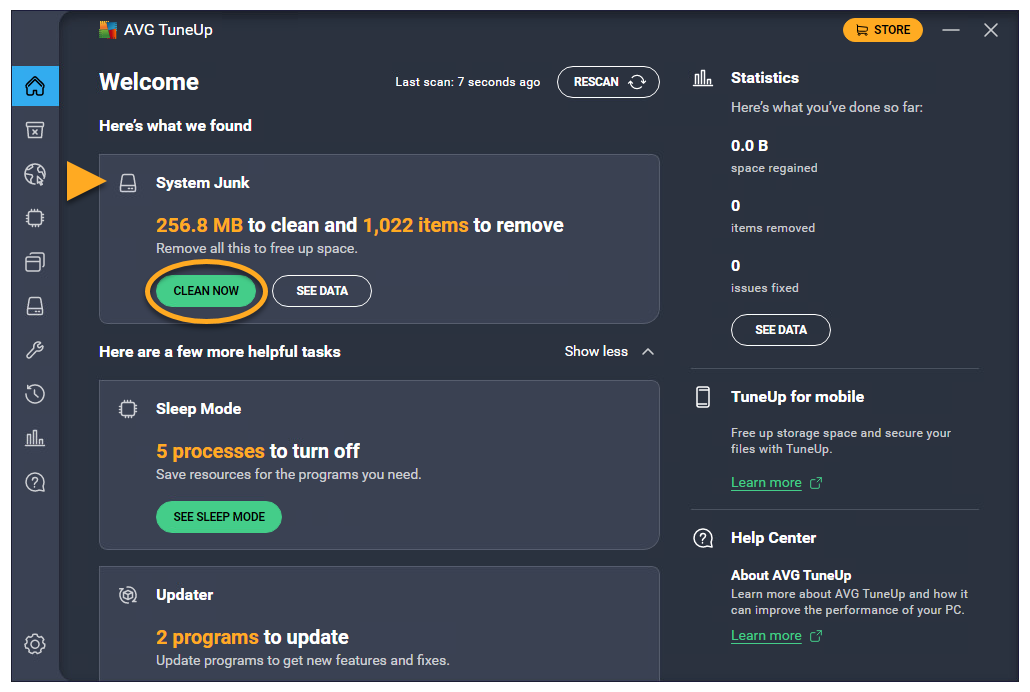Open Settings gear at sidebar bottom
Image resolution: width=1030 pixels, height=692 pixels.
pos(35,644)
